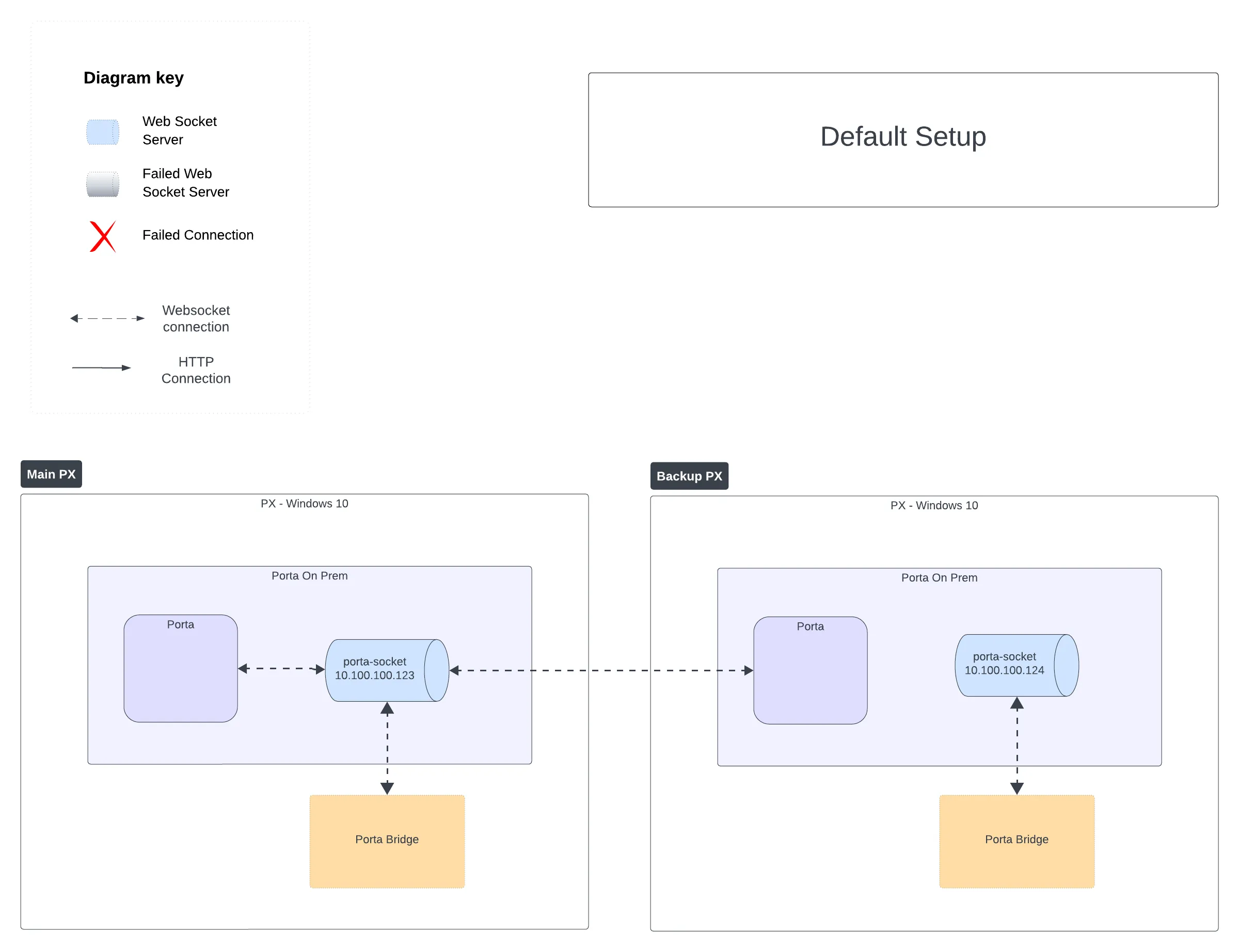The image size is (1239, 952).
Task: Click the PX - Windows 10 title in Main PX
Action: click(304, 503)
